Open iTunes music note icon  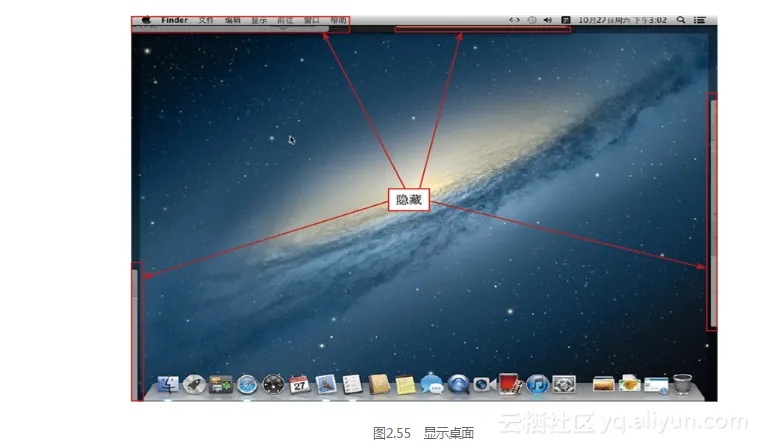click(x=537, y=384)
